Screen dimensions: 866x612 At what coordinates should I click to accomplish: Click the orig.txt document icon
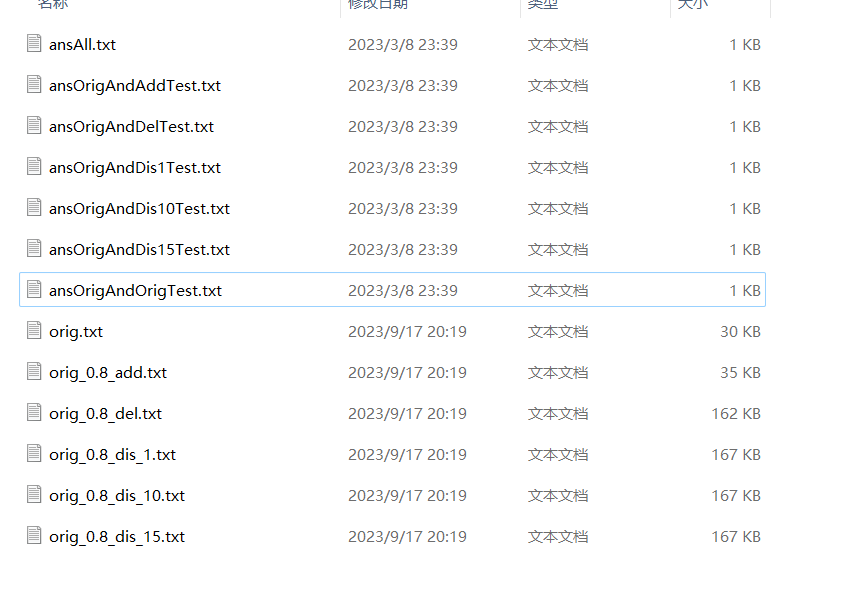pos(34,330)
